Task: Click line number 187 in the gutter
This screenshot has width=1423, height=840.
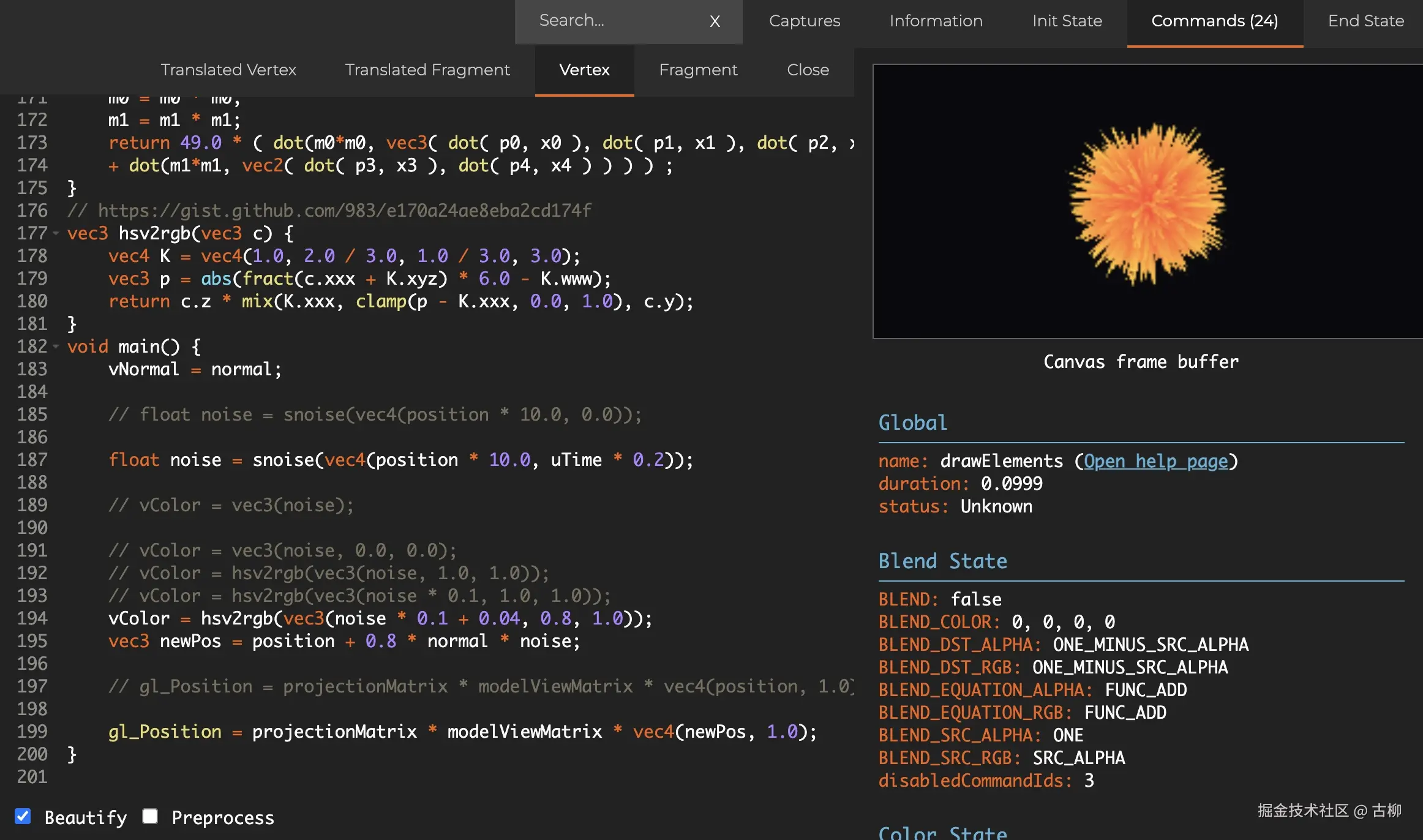Action: tap(32, 460)
